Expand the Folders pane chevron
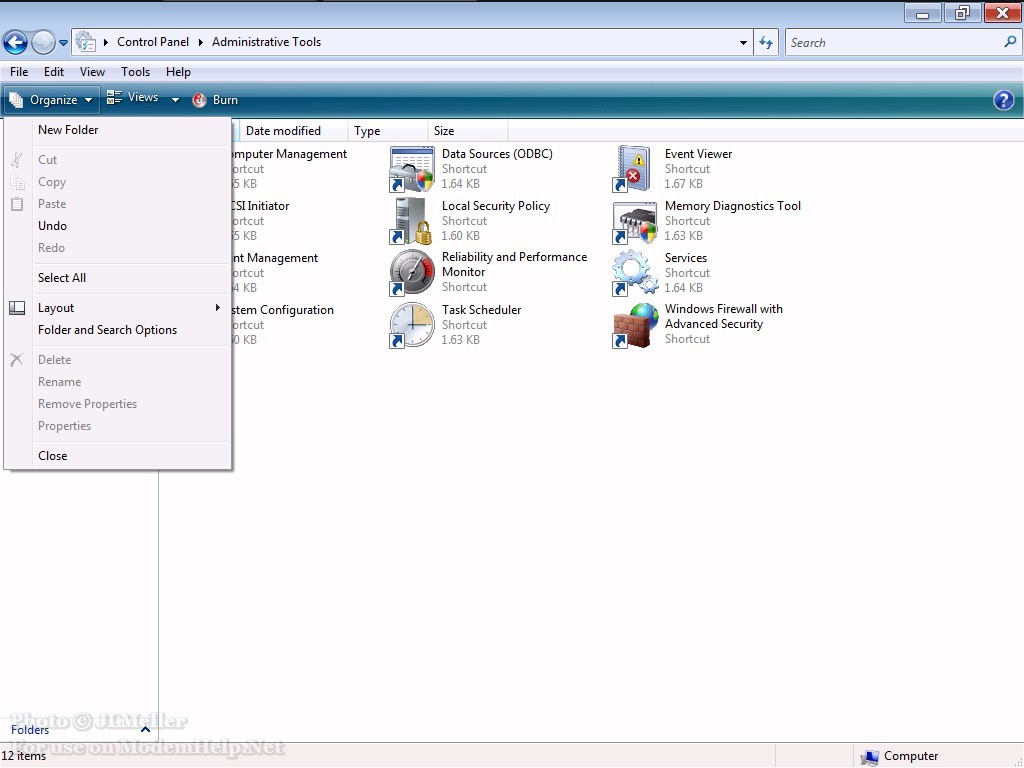 point(146,729)
